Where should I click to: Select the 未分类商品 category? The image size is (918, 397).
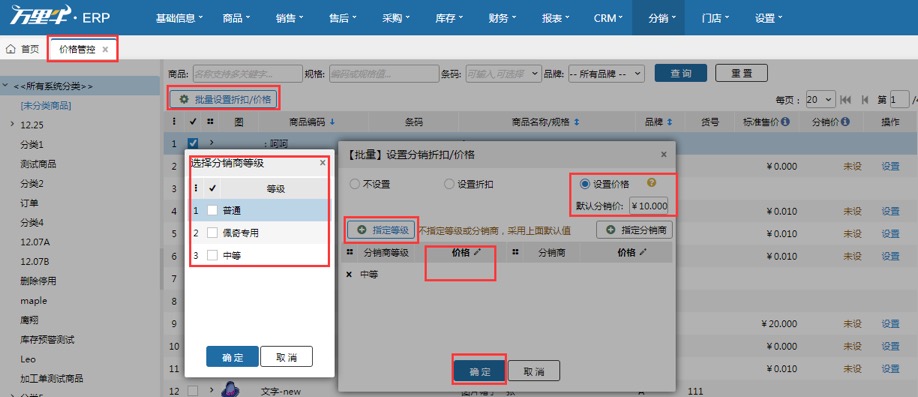point(45,105)
